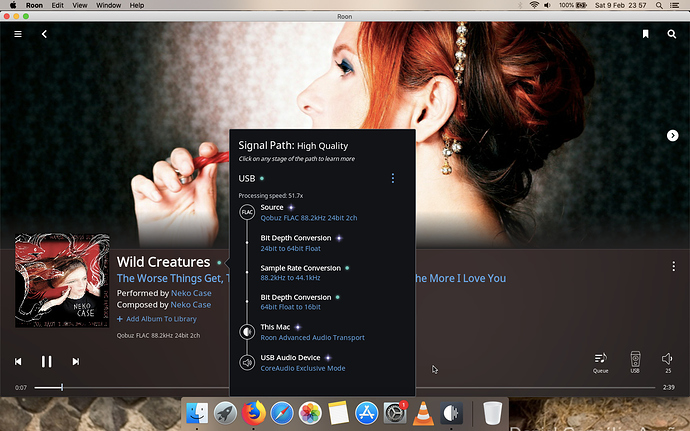Open Notes from the Dock
Image resolution: width=690 pixels, height=431 pixels.
[x=338, y=413]
